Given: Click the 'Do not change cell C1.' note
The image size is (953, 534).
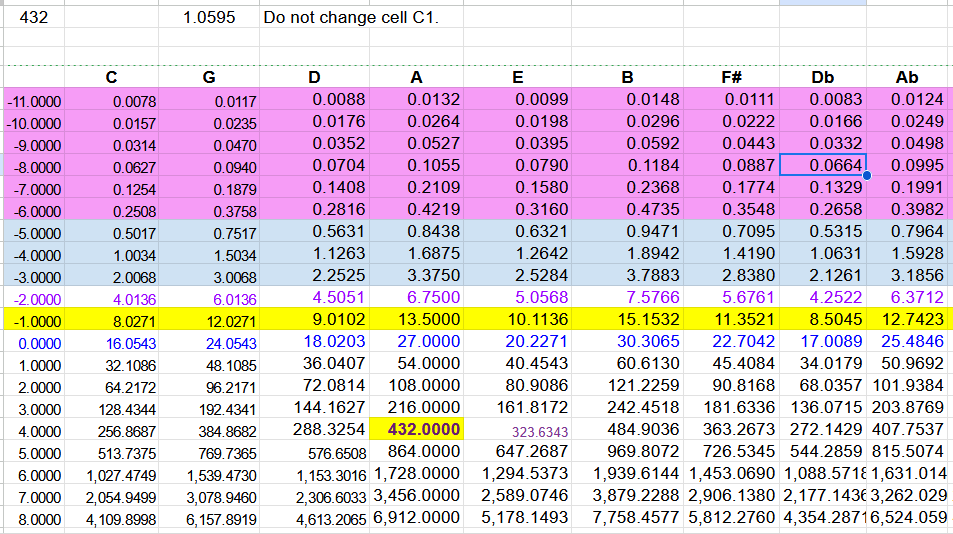Looking at the screenshot, I should (350, 18).
